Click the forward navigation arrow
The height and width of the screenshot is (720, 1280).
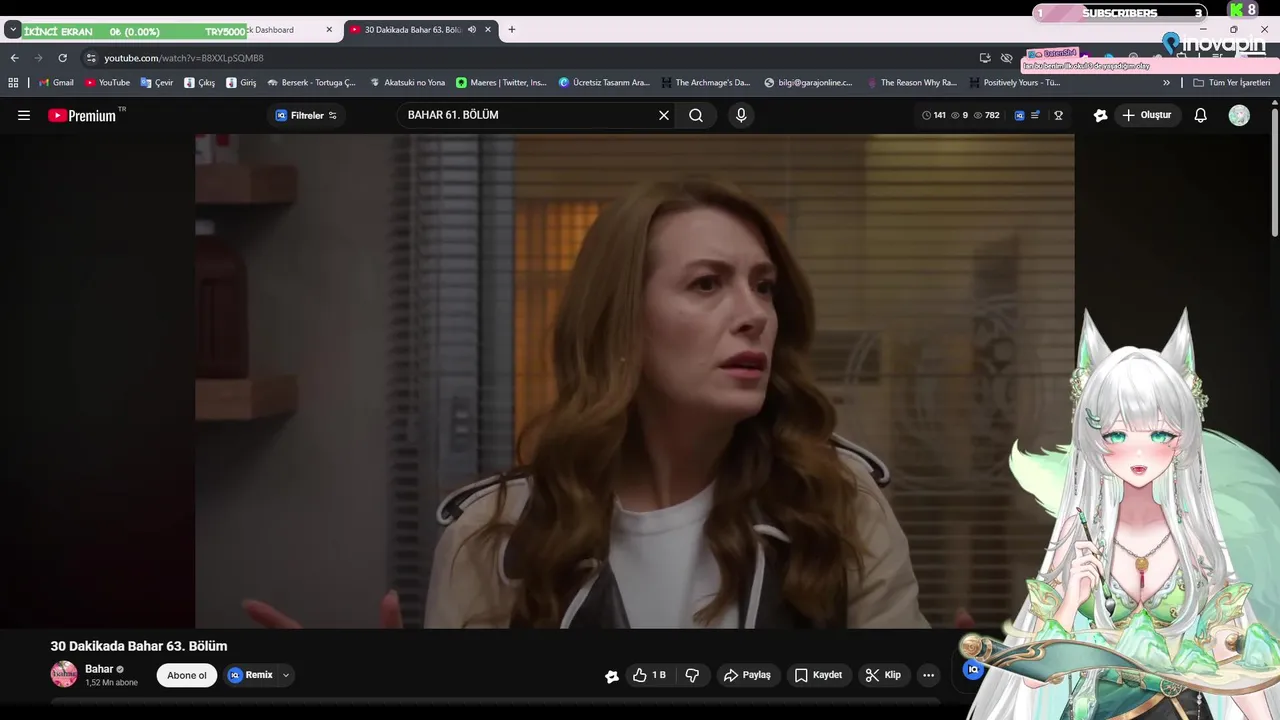tap(38, 58)
